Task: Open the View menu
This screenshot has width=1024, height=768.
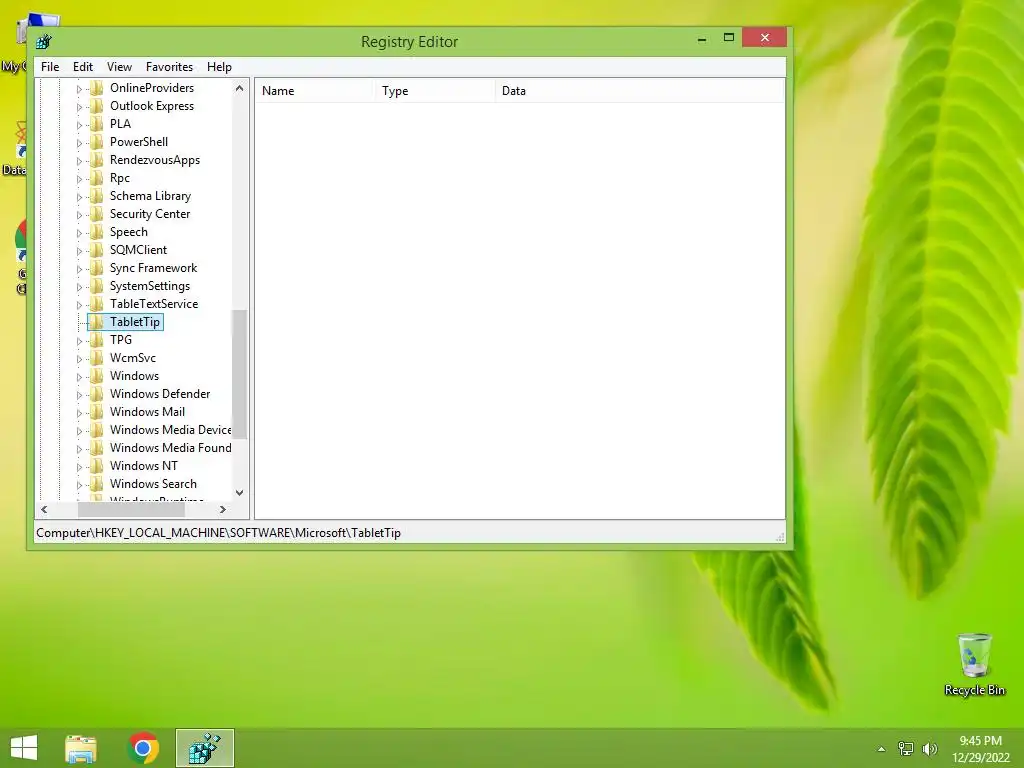Action: coord(119,67)
